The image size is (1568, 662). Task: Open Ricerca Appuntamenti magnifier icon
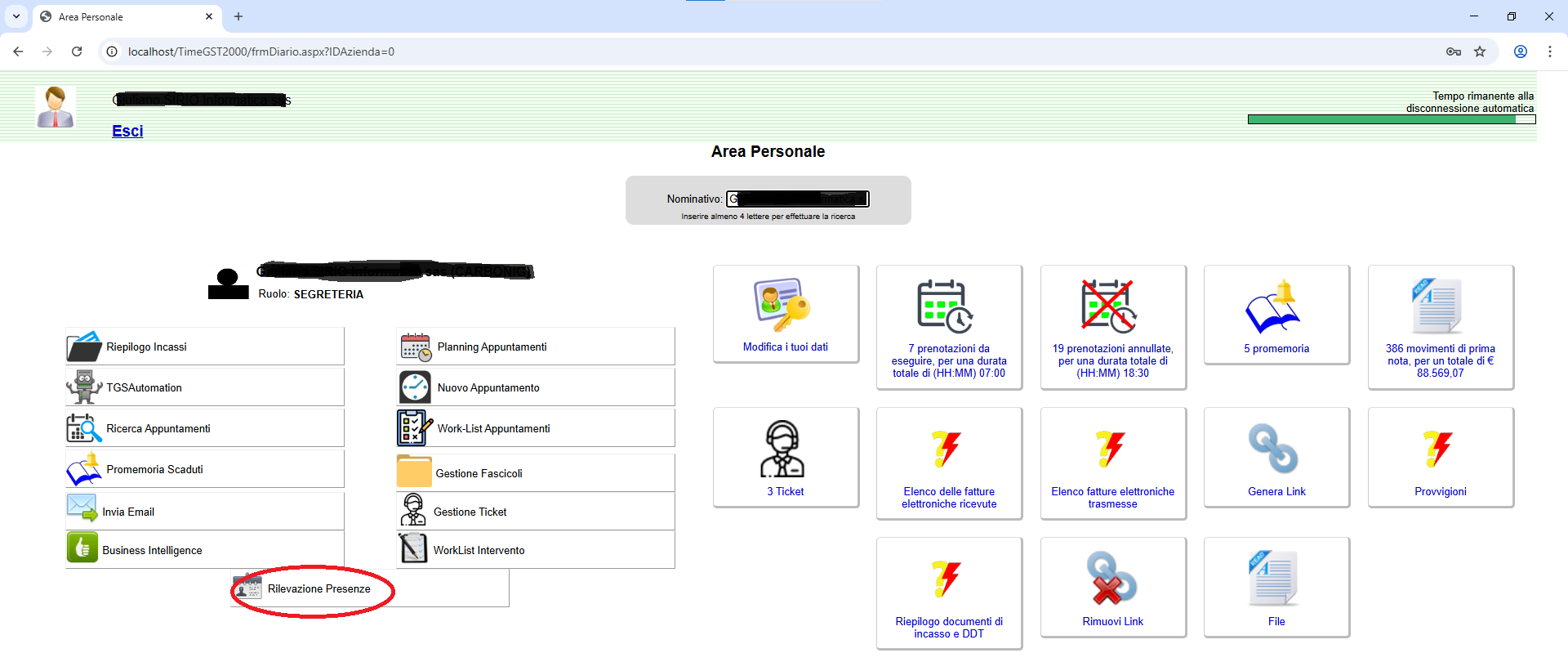tap(84, 428)
